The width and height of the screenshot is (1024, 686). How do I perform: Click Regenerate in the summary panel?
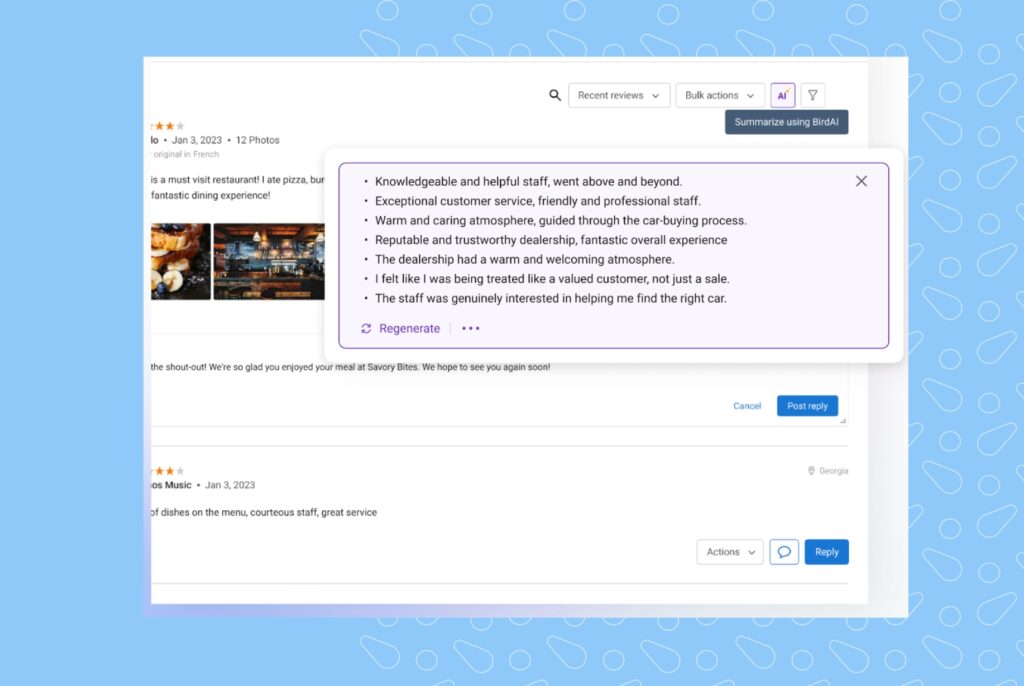pyautogui.click(x=409, y=329)
